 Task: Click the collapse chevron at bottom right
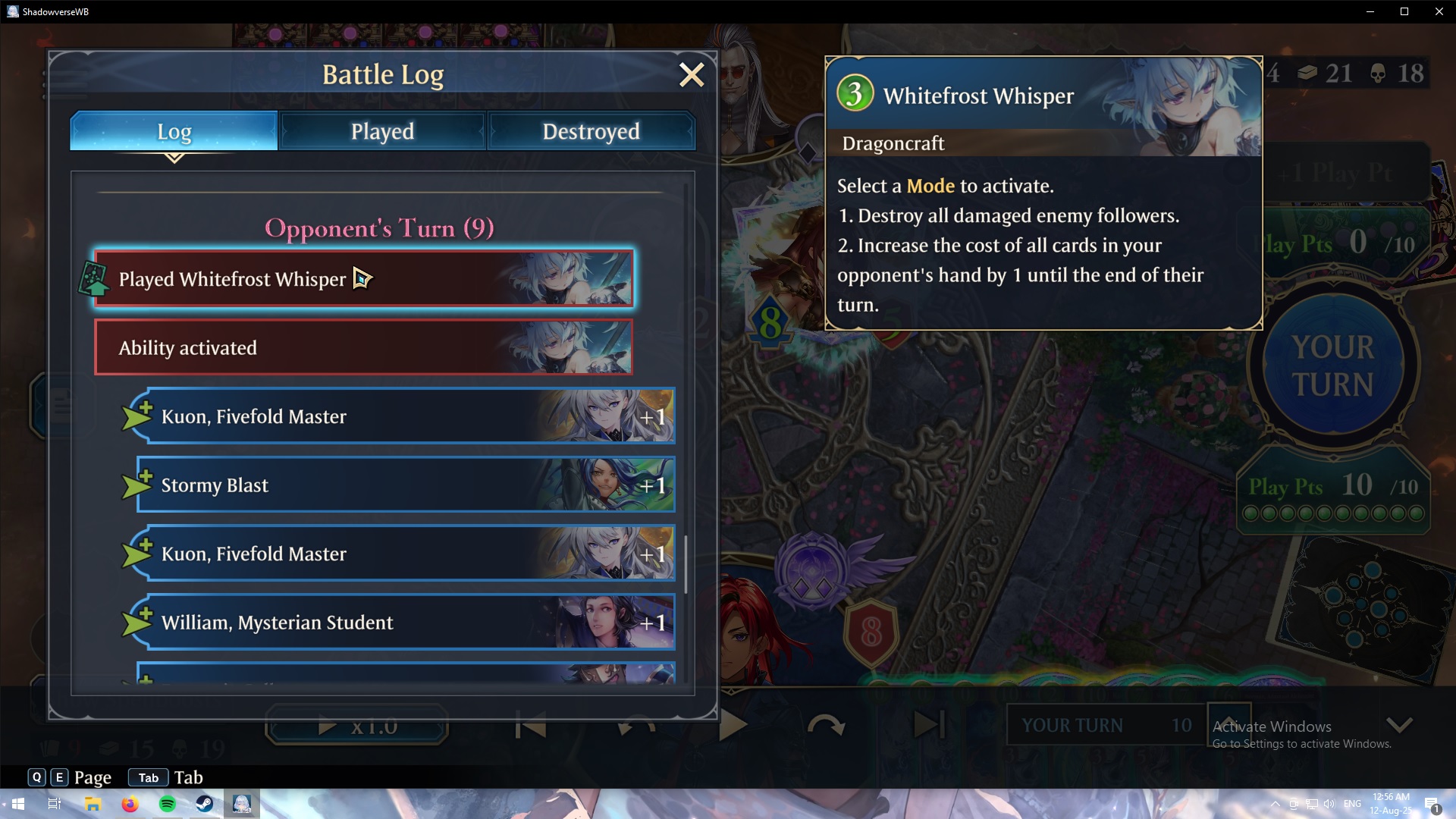point(1399,725)
